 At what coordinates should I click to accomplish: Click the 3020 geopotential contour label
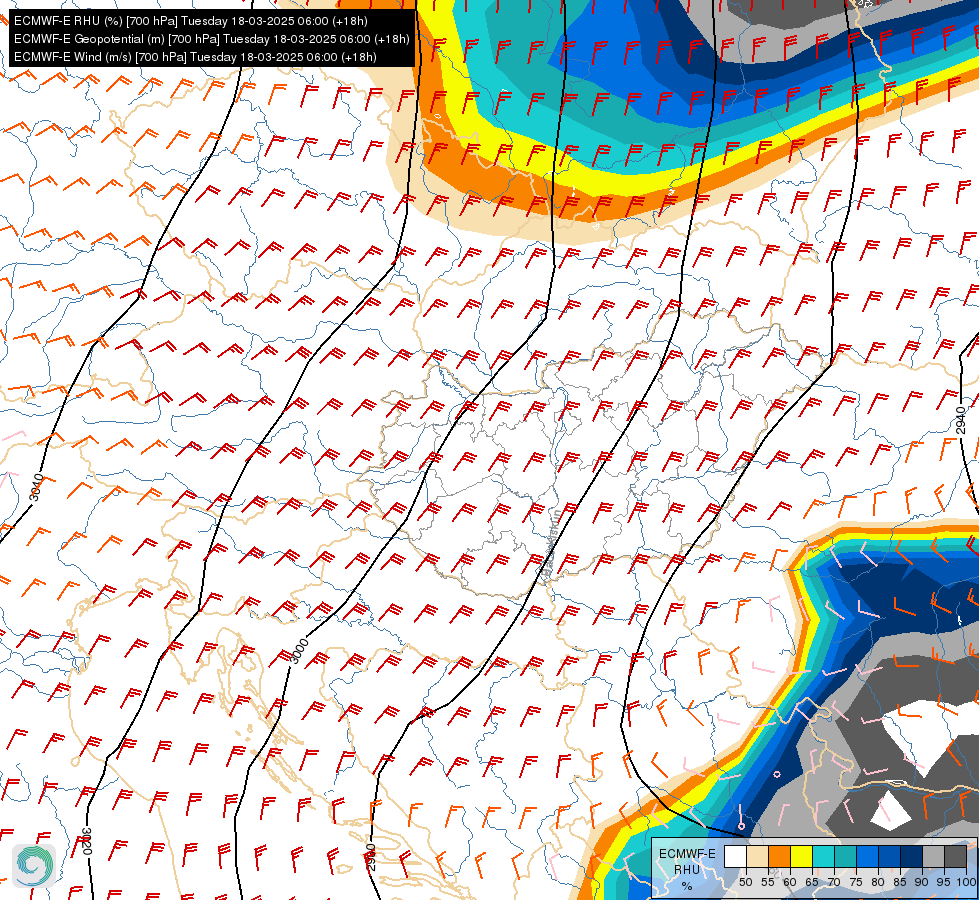tap(87, 842)
